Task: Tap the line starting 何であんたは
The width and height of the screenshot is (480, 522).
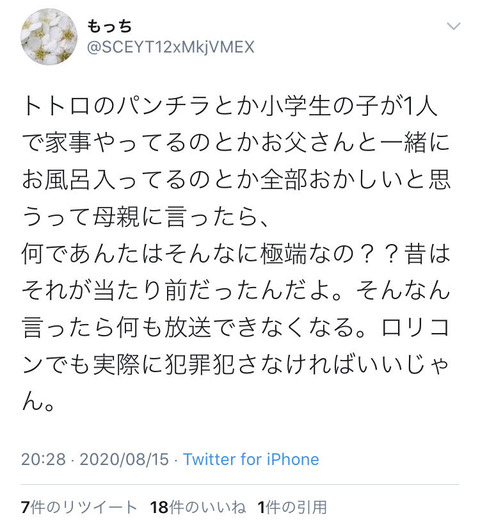Action: coord(236,254)
